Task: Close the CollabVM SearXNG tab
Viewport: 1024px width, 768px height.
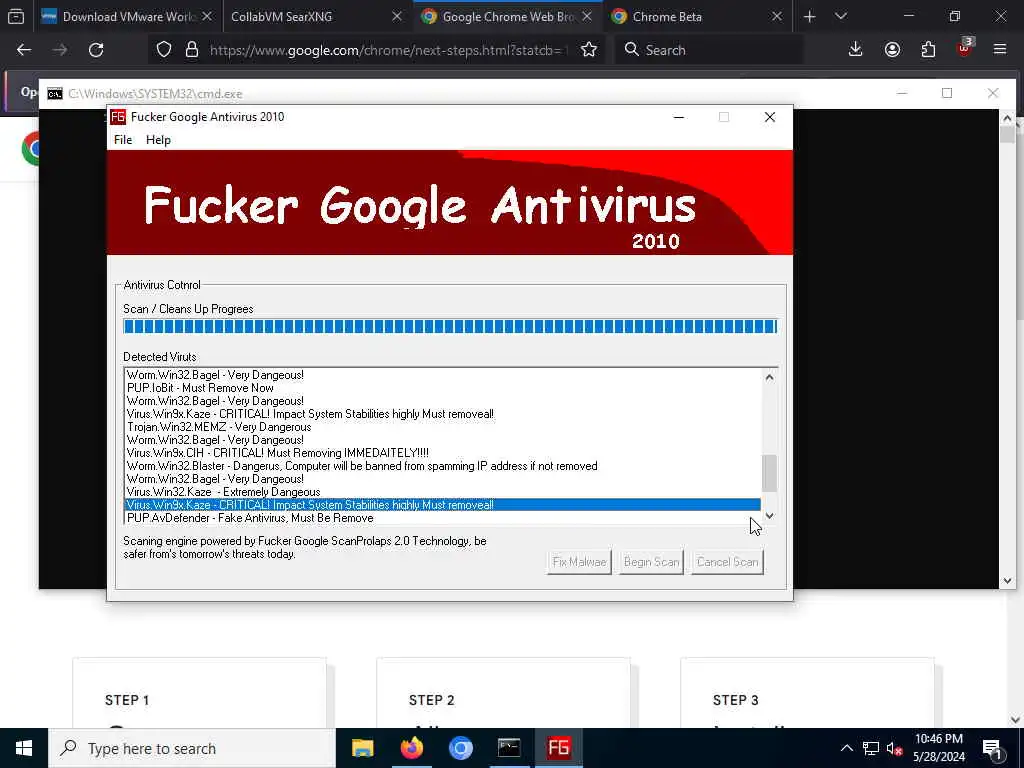Action: pyautogui.click(x=396, y=16)
